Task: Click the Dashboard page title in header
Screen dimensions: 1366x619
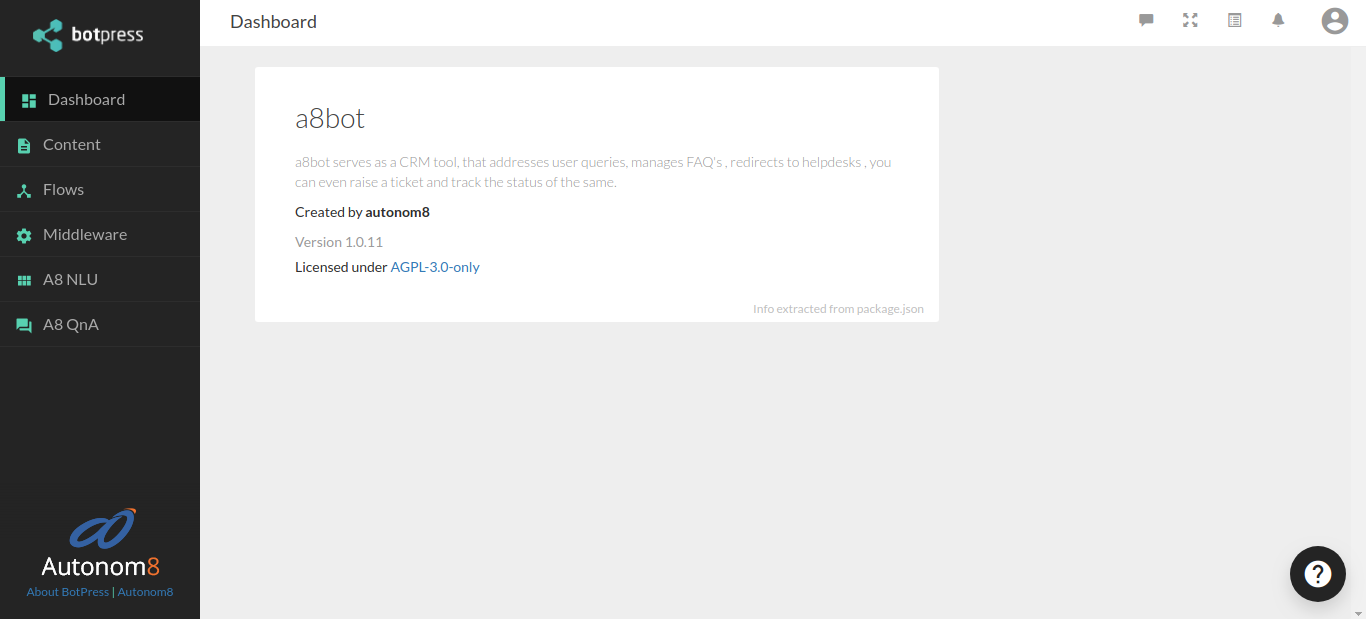Action: click(x=273, y=22)
